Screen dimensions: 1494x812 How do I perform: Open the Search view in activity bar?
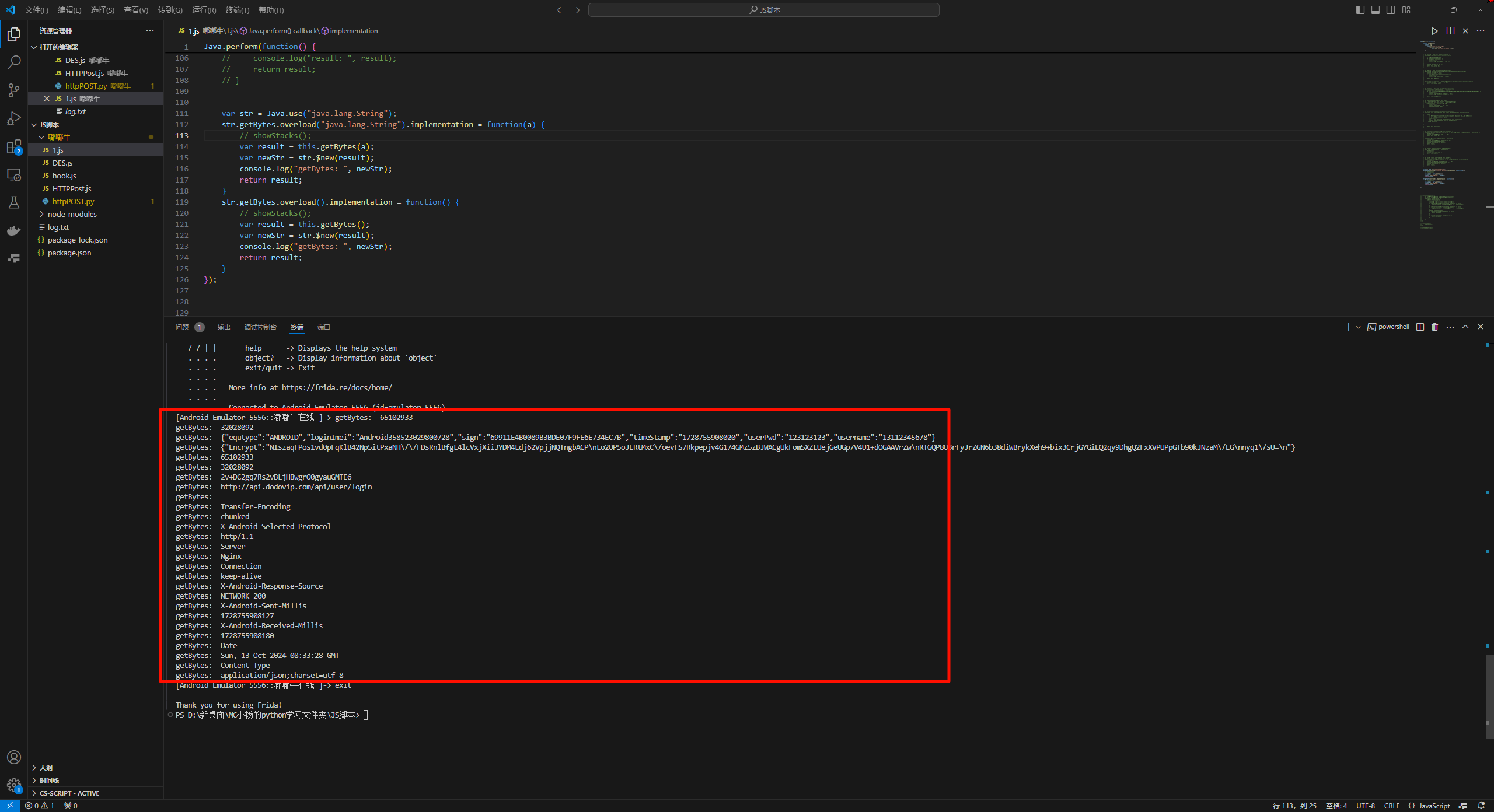point(14,62)
